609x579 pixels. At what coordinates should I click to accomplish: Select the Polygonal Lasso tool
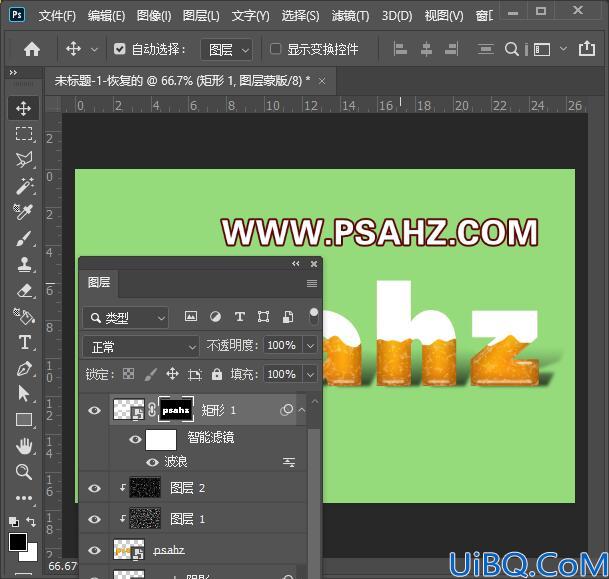coord(24,159)
